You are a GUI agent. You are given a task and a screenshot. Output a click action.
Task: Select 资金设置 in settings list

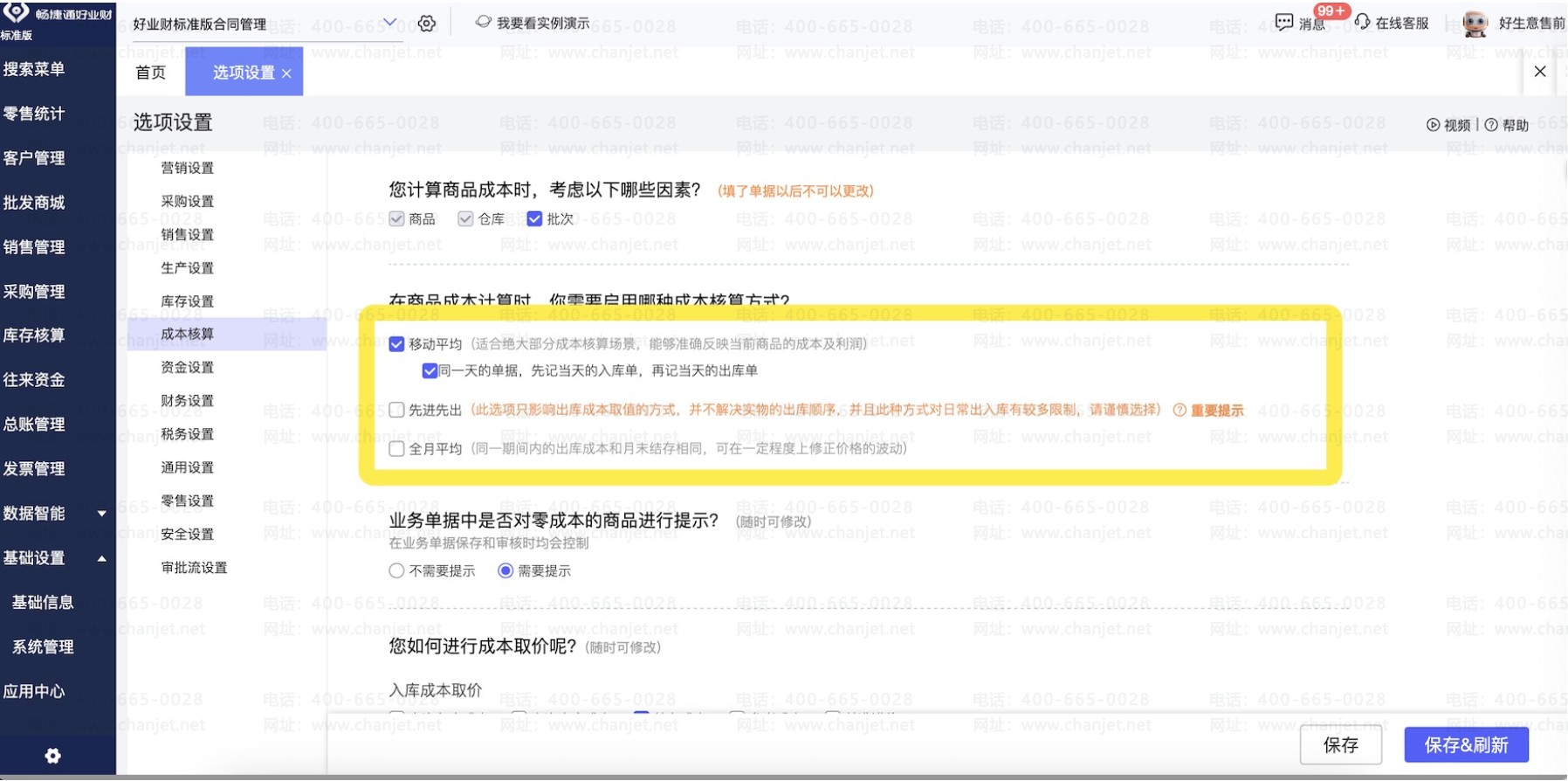(187, 368)
